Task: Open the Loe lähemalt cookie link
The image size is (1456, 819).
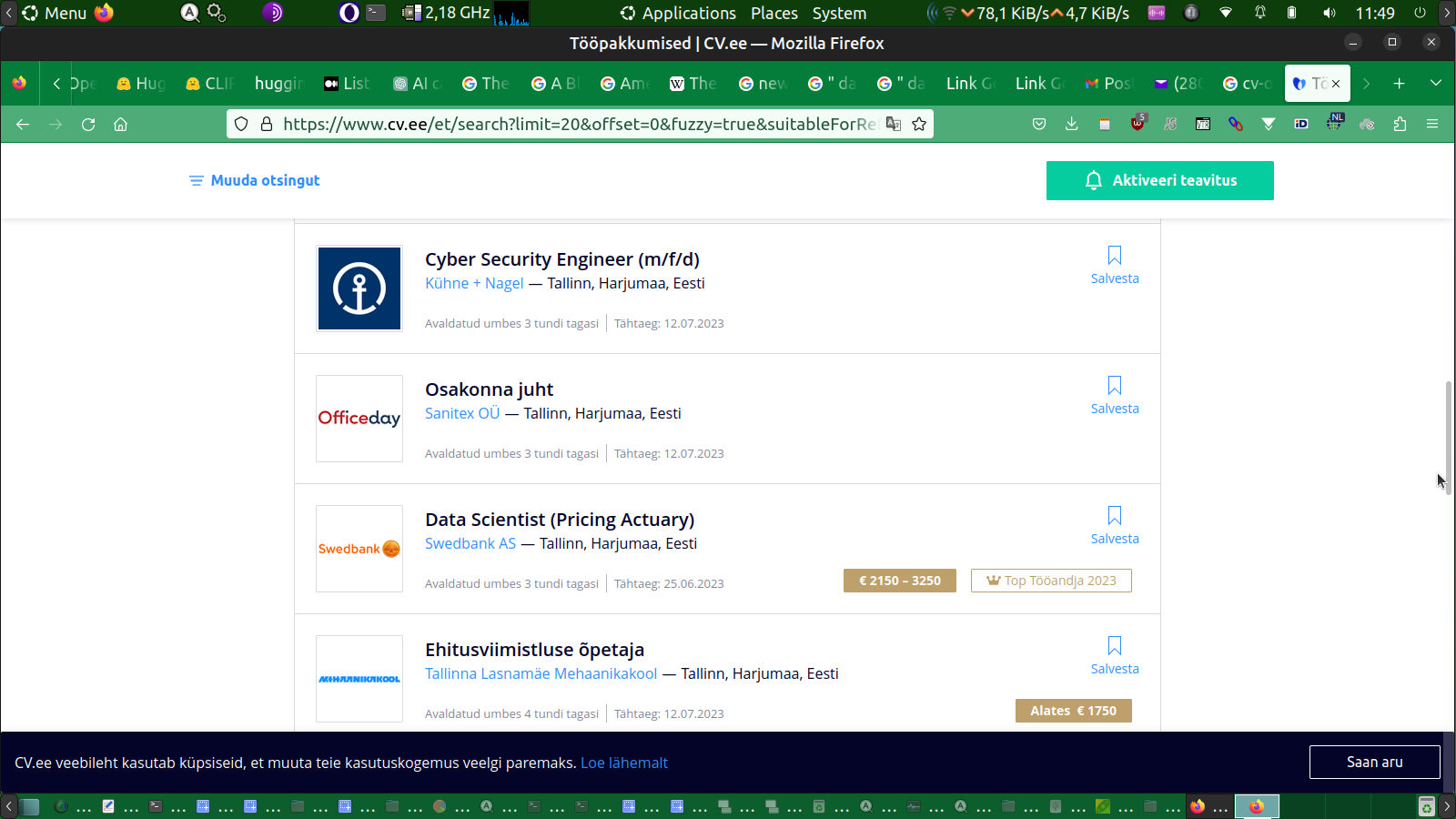Action: coord(624,763)
